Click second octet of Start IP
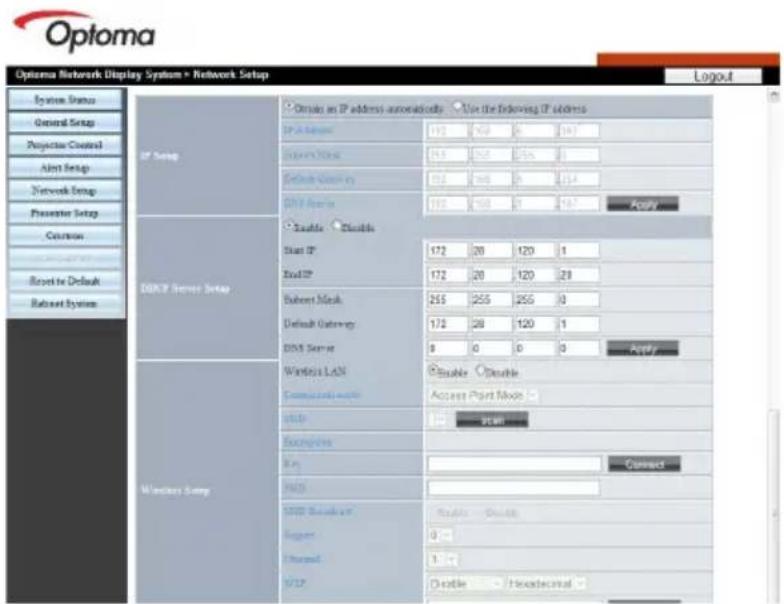 pyautogui.click(x=491, y=250)
